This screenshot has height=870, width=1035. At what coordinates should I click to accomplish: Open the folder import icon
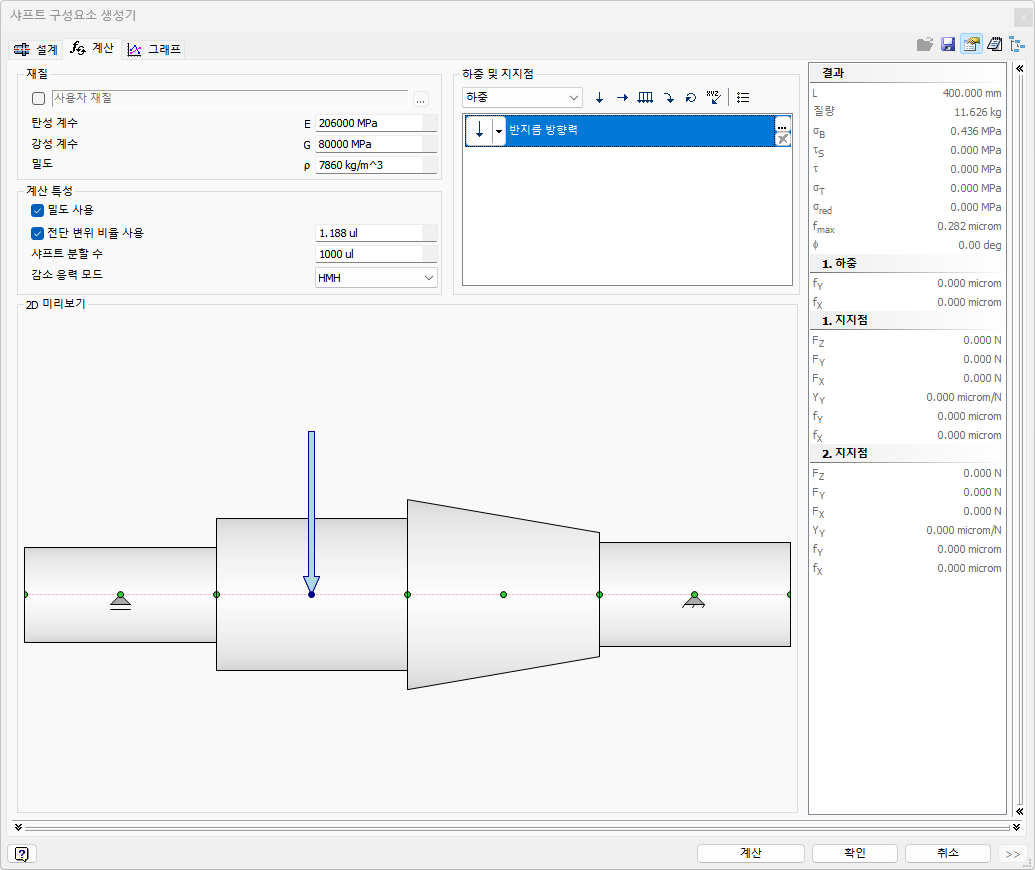click(925, 45)
